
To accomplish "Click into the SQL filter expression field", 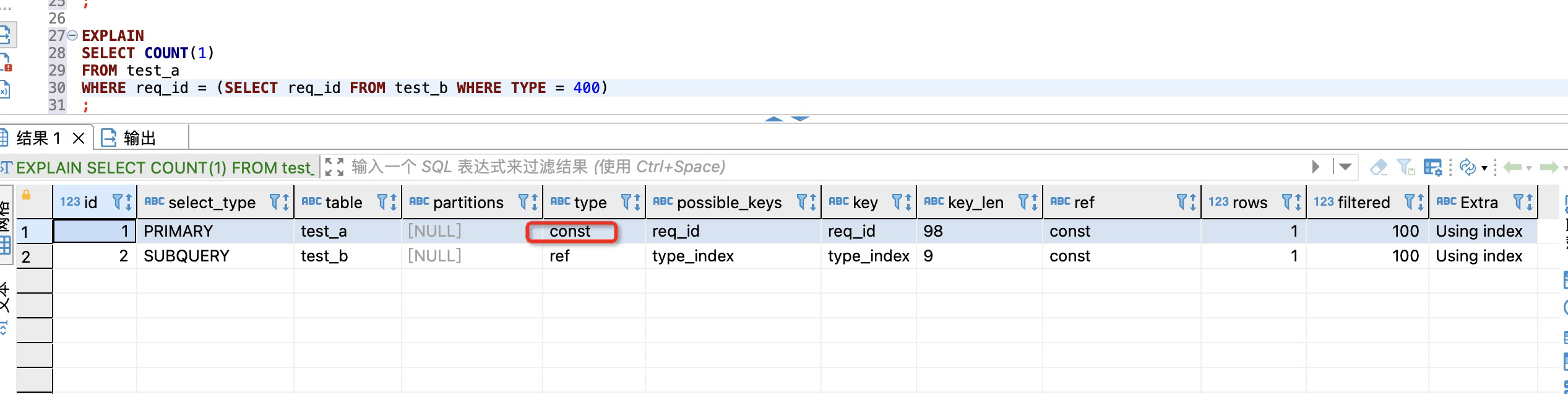I will (x=804, y=167).
